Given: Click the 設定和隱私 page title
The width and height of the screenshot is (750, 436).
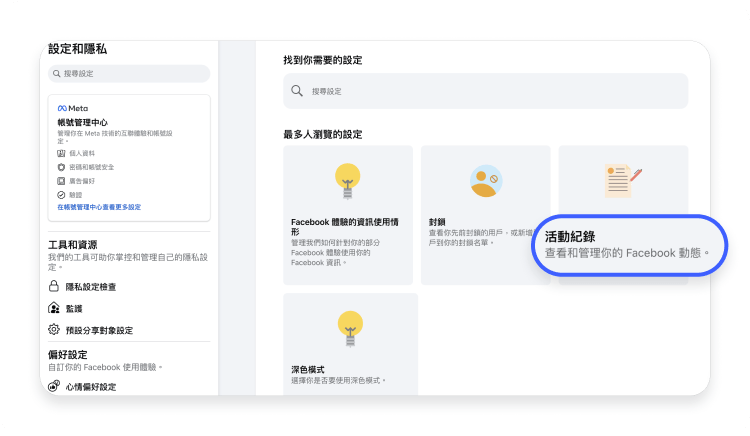Looking at the screenshot, I should pyautogui.click(x=77, y=49).
